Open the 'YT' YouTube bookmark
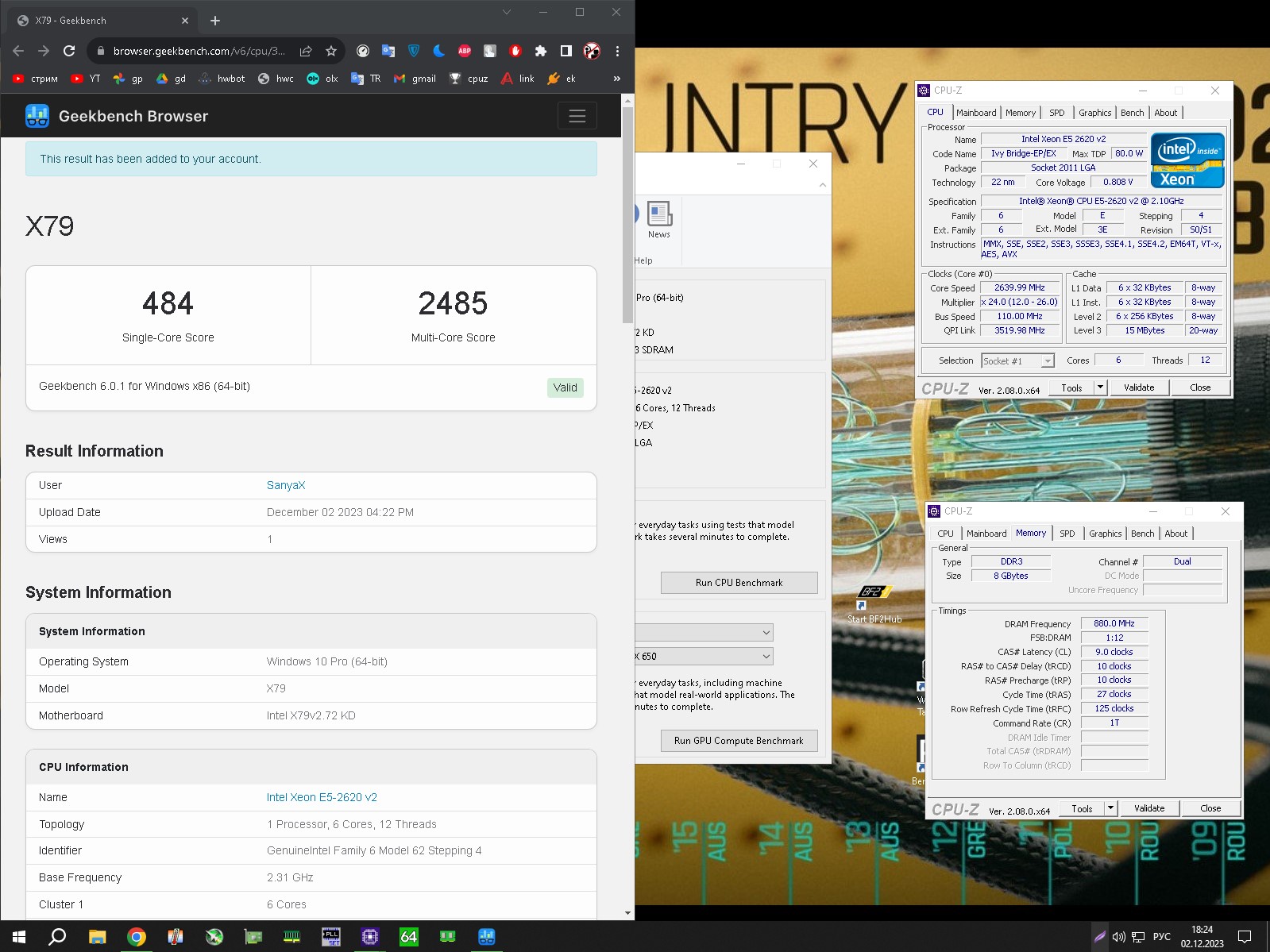Viewport: 1270px width, 952px height. [86, 79]
